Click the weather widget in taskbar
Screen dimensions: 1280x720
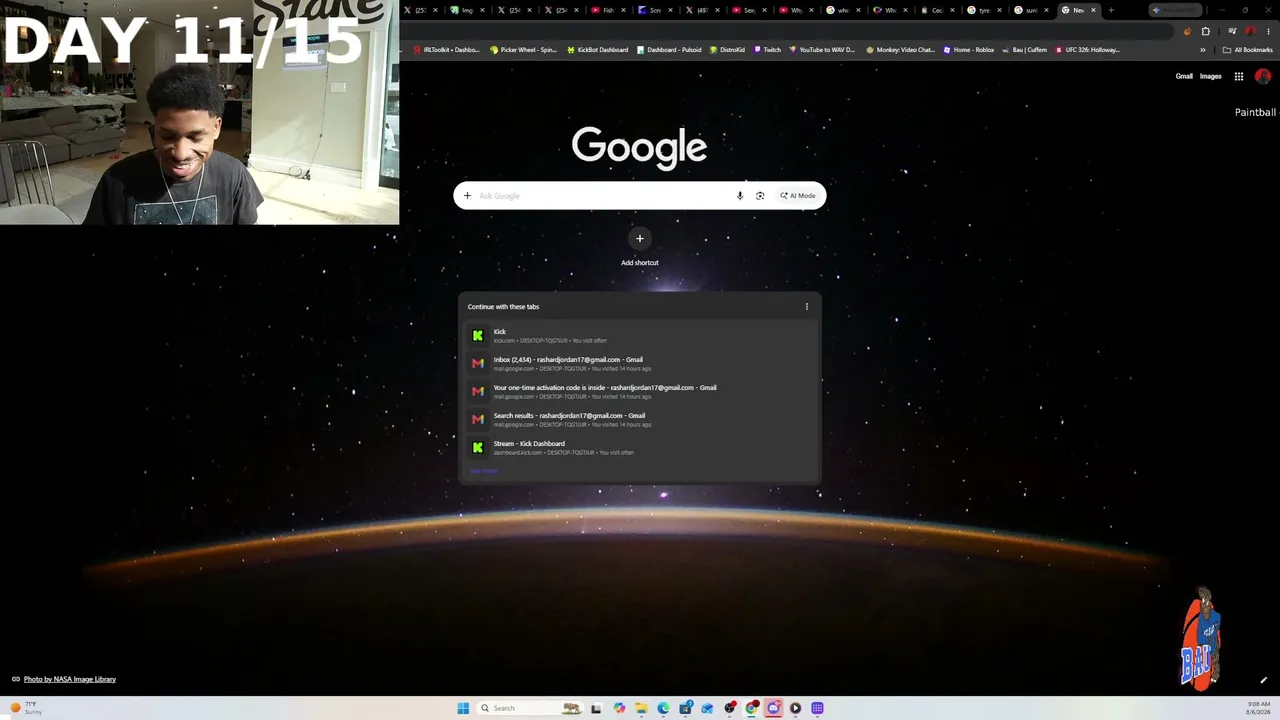click(x=27, y=708)
